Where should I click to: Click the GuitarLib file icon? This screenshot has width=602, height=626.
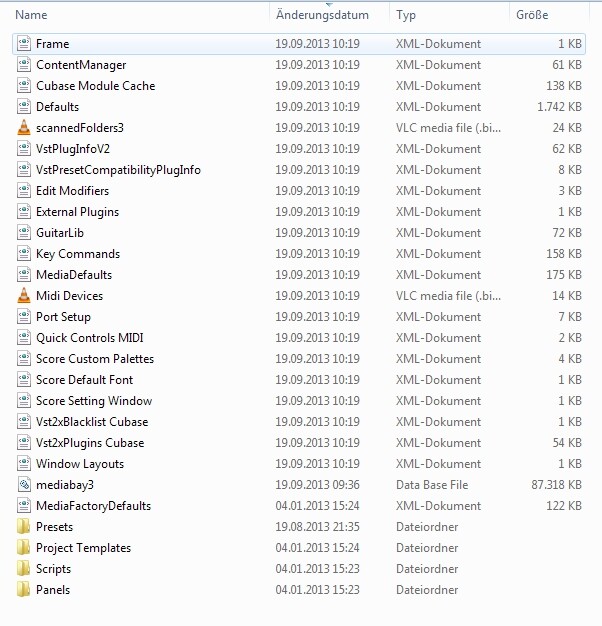[x=24, y=233]
